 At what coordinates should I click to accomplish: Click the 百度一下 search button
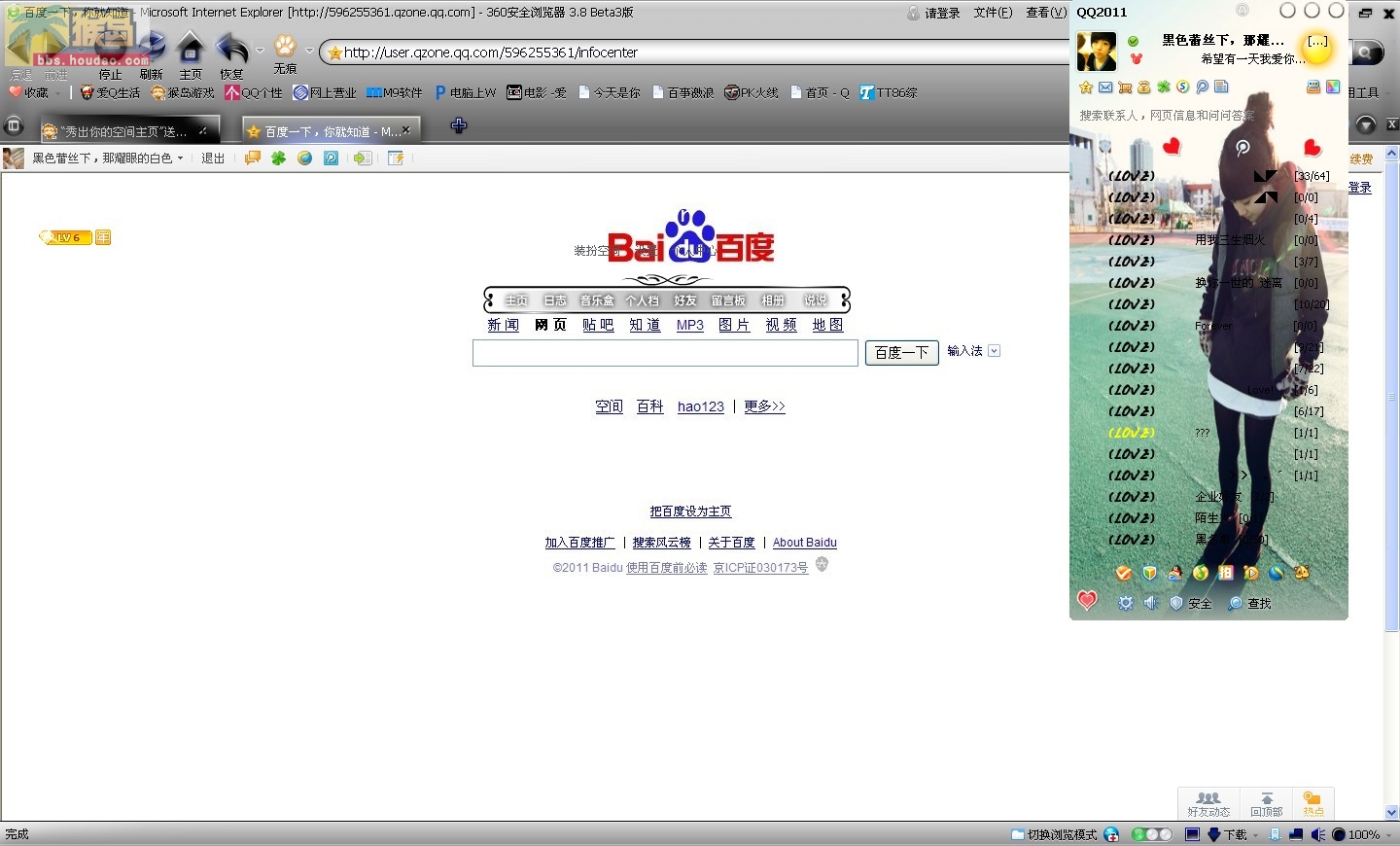tap(902, 352)
